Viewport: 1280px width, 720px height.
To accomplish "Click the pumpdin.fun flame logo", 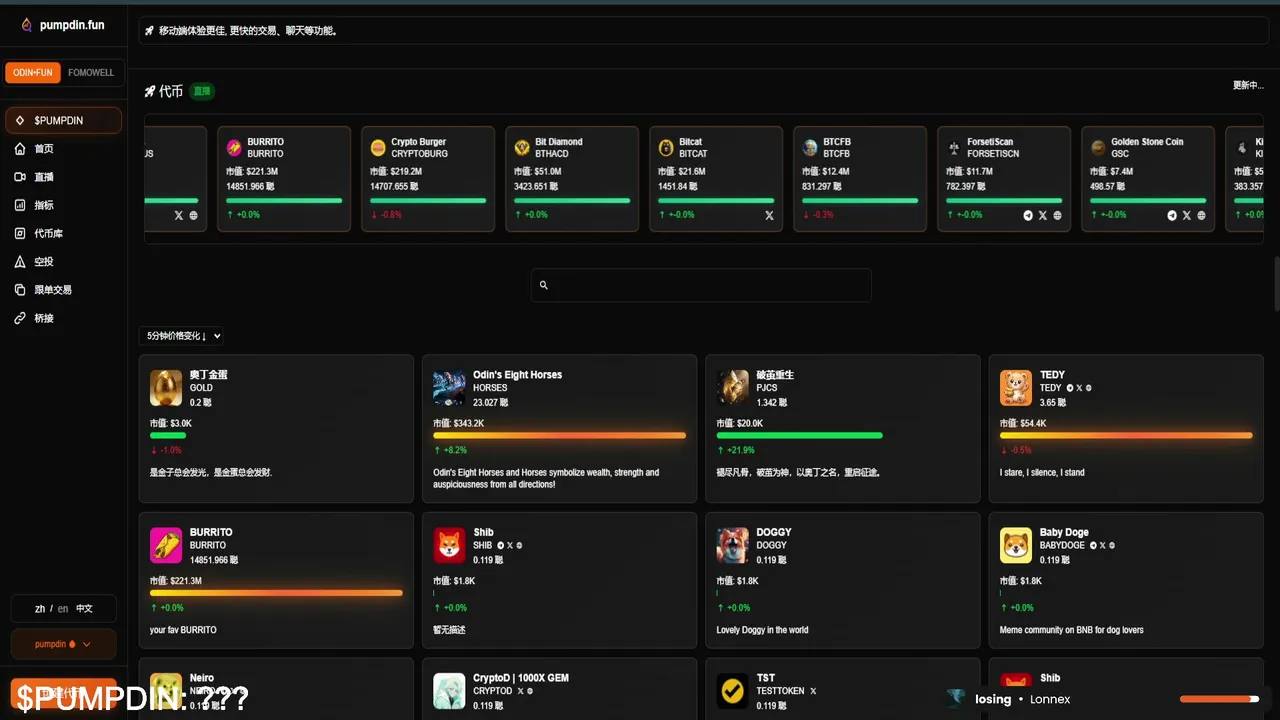I will tap(26, 25).
